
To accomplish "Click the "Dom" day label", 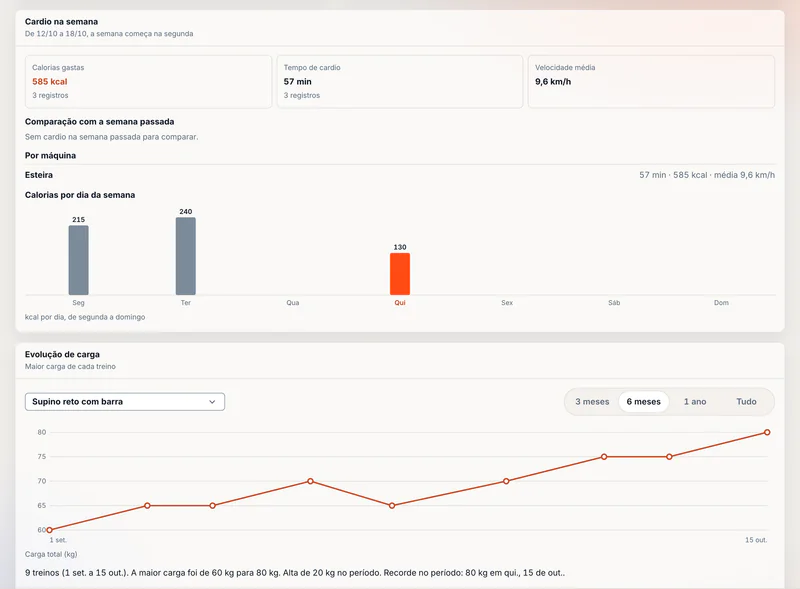I will pyautogui.click(x=721, y=303).
